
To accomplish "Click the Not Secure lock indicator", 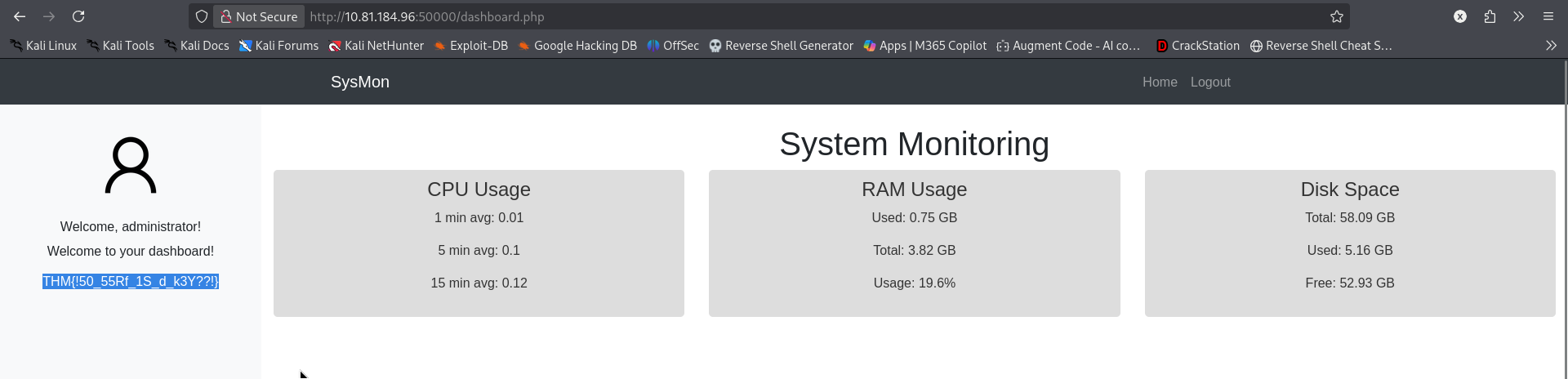I will pos(259,16).
